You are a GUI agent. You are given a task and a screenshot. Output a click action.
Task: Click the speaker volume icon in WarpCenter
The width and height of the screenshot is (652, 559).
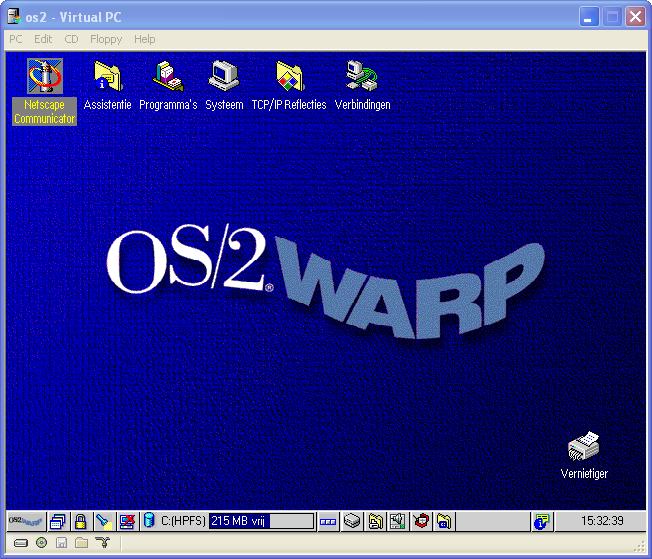398,521
